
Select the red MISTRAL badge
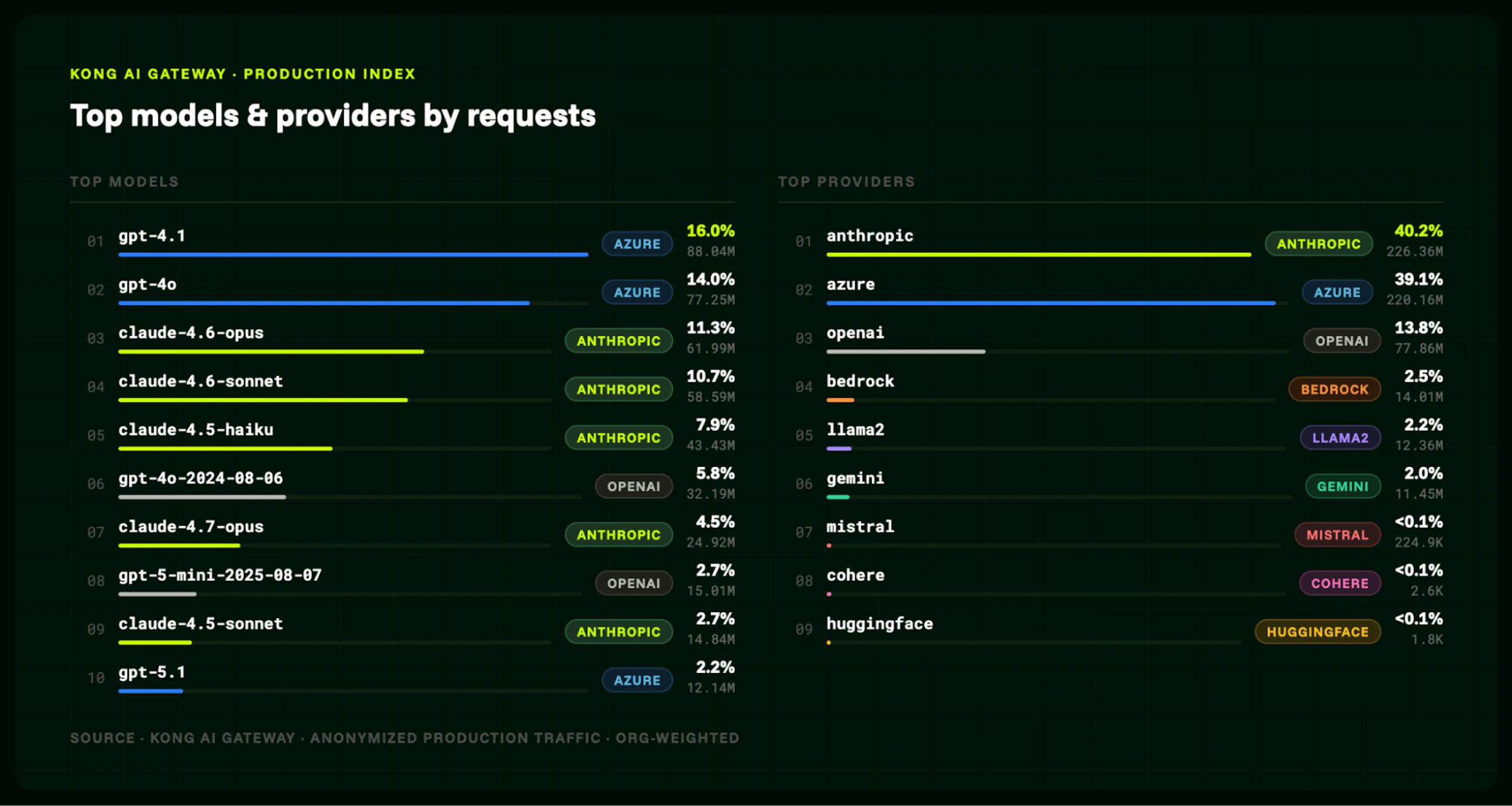click(1338, 534)
